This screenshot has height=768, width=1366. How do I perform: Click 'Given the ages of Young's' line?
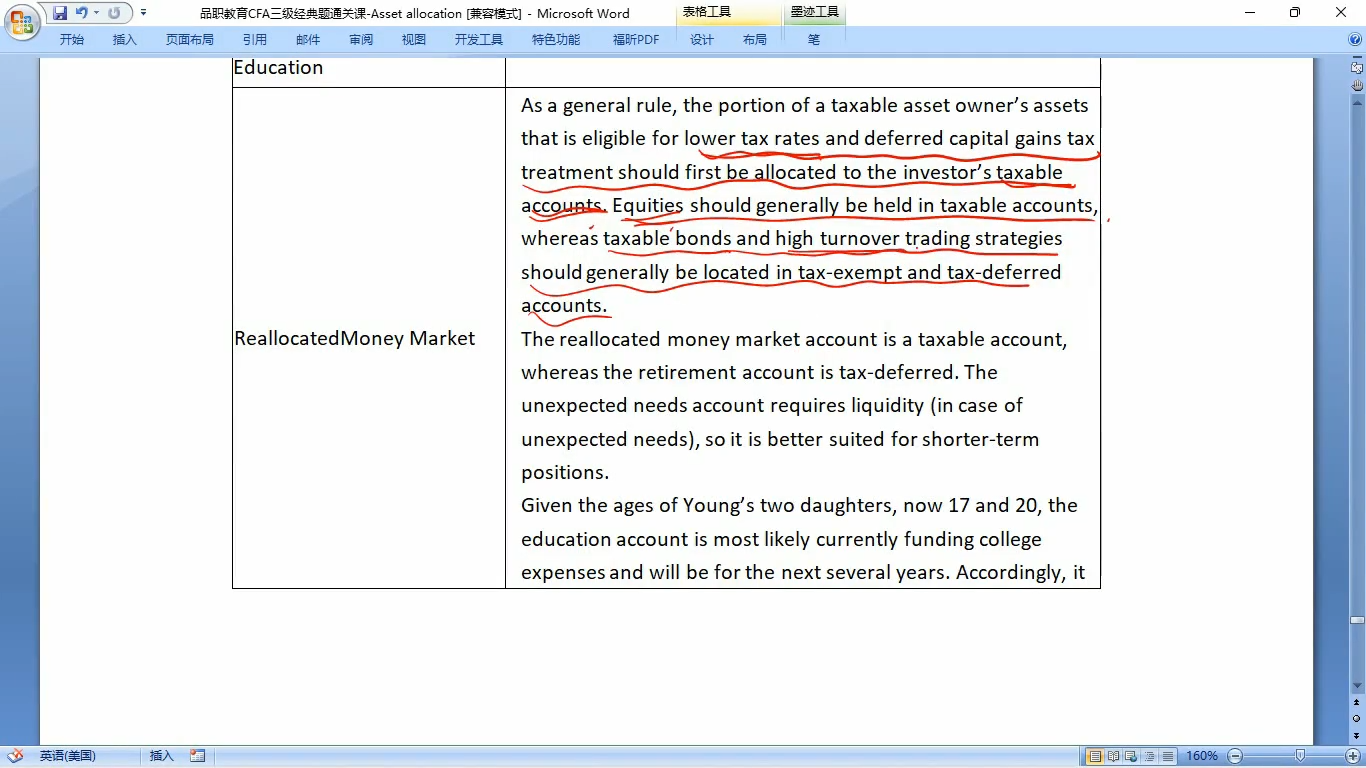799,505
